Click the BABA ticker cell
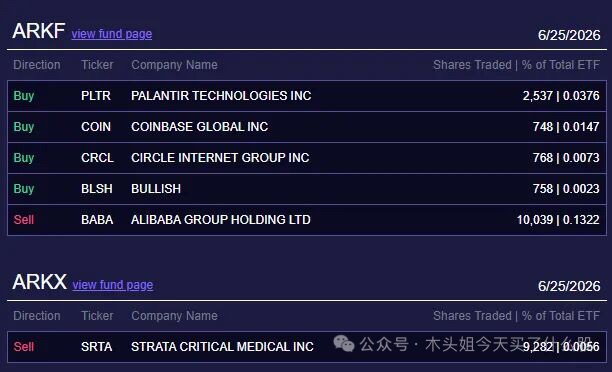 click(x=97, y=220)
